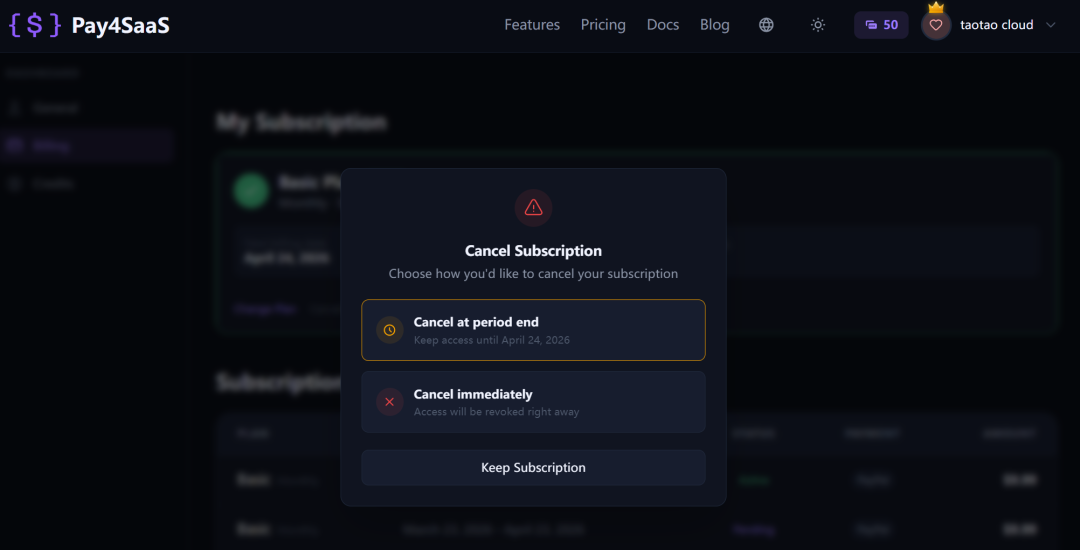Click the red X icon for immediate cancel
This screenshot has height=550, width=1080.
(x=390, y=402)
